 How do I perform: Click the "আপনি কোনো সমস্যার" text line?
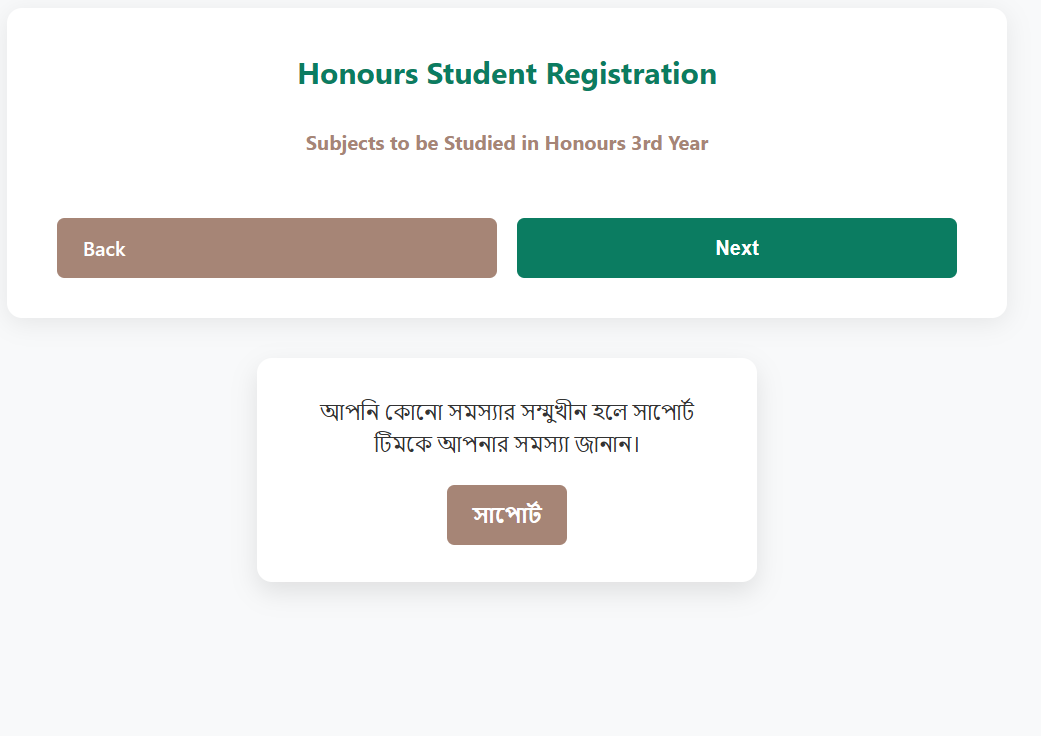coord(418,412)
